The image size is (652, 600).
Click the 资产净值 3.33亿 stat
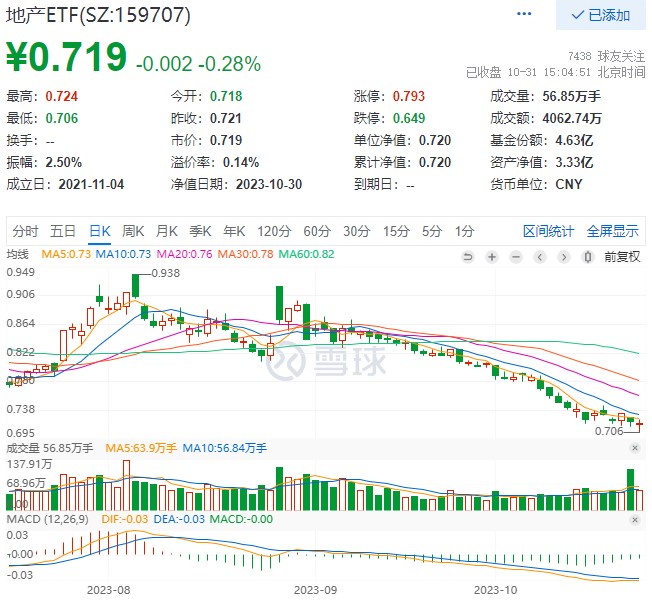tap(542, 162)
